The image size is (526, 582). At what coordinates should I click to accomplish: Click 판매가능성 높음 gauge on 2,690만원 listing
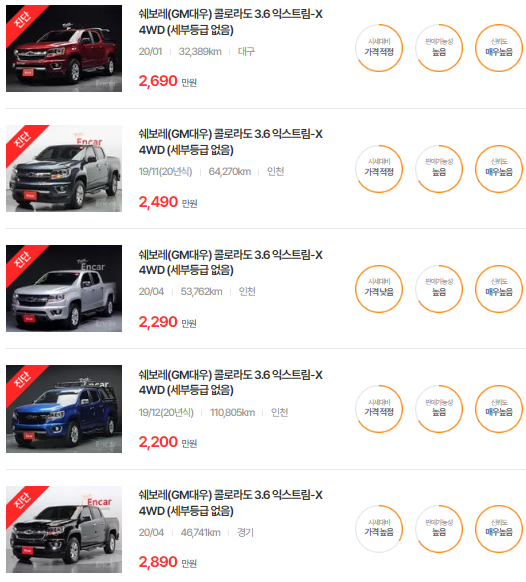pos(439,48)
